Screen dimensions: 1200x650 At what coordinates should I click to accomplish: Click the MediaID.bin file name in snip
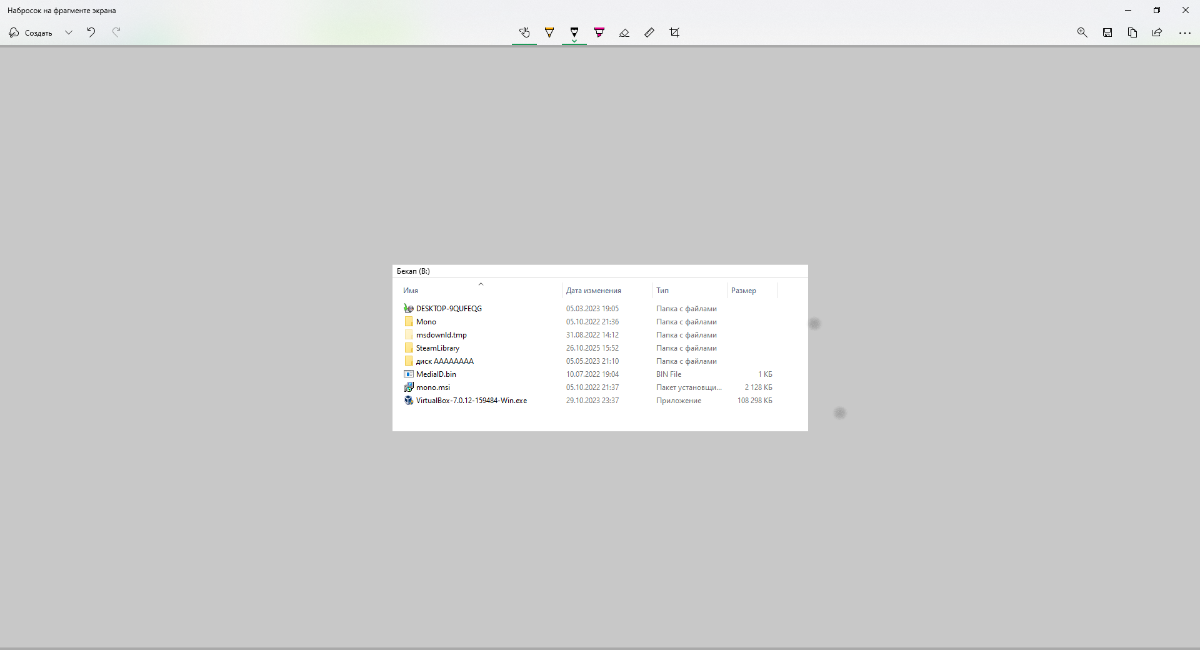(x=436, y=374)
